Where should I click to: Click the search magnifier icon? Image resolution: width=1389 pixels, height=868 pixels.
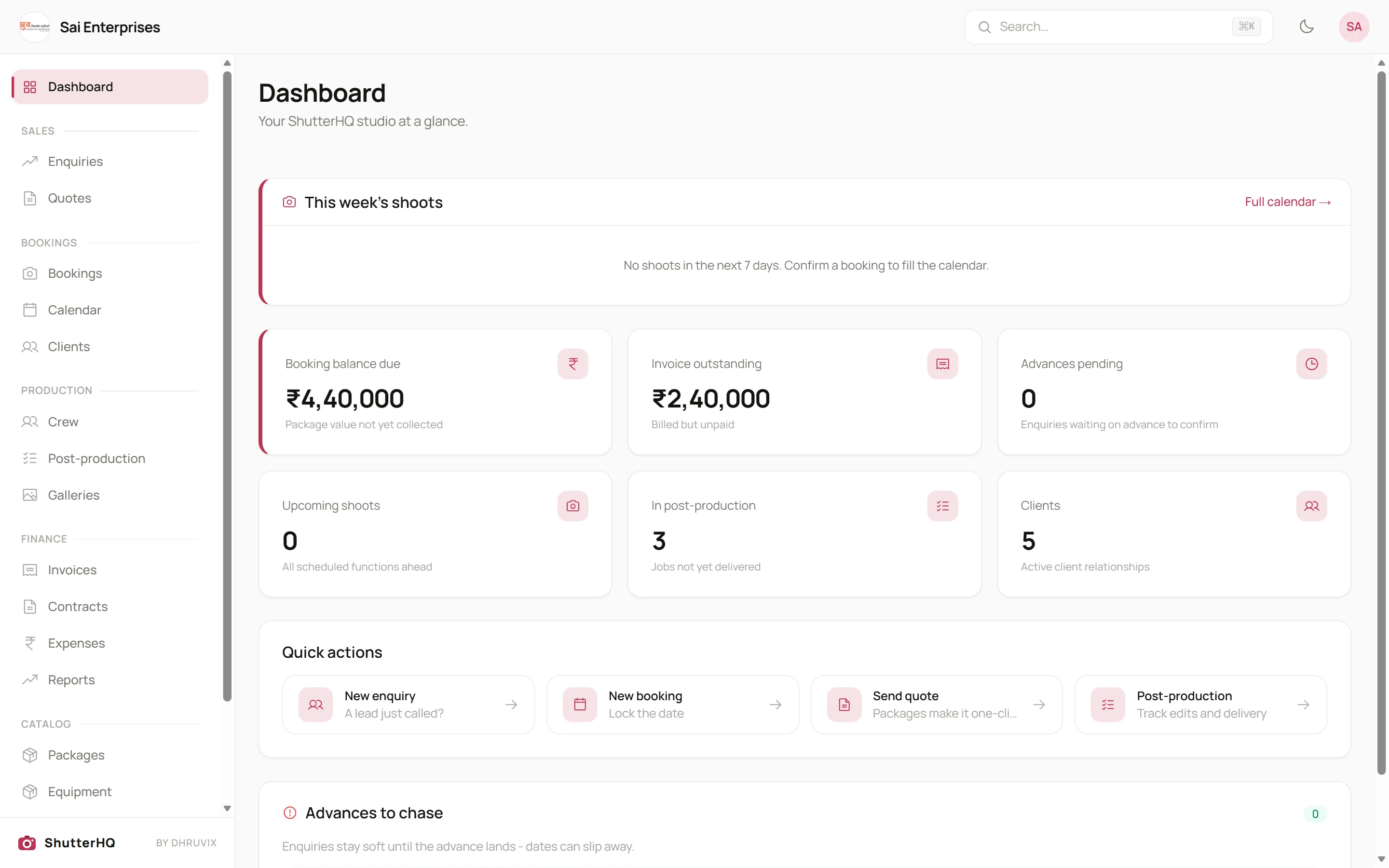(x=984, y=27)
